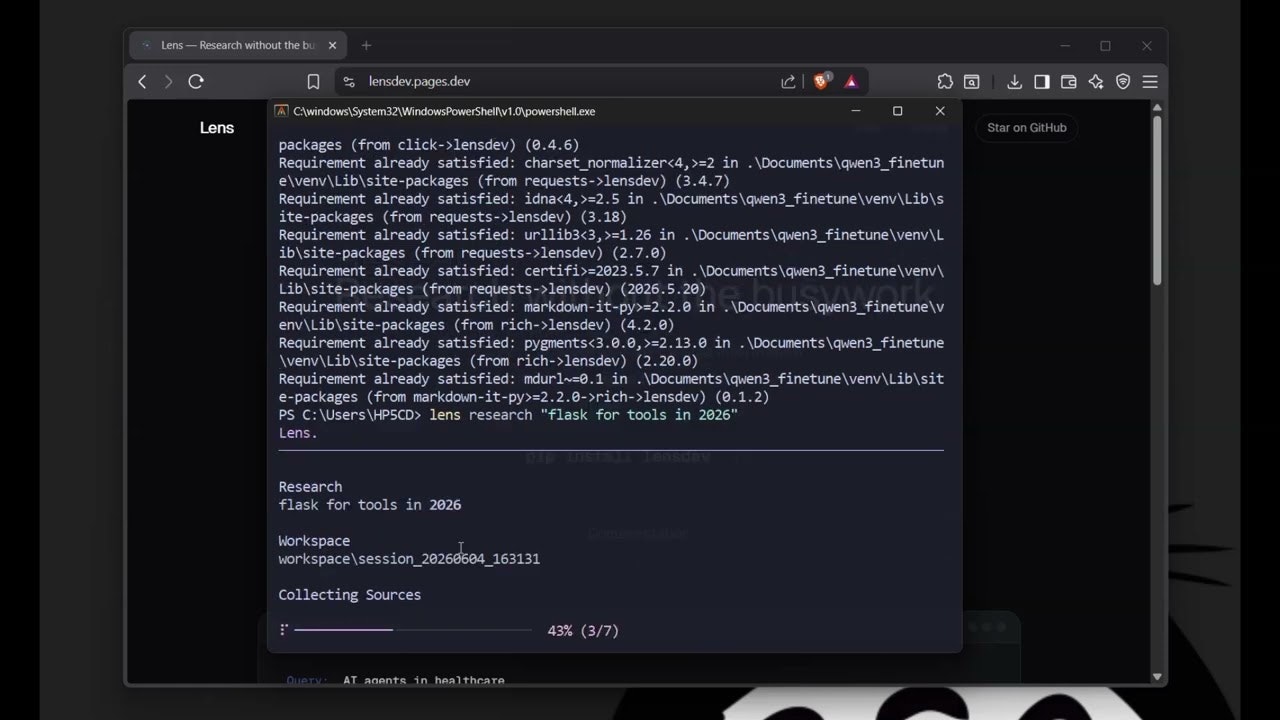
Task: Bookmark this page with the bookmark icon
Action: 313,82
